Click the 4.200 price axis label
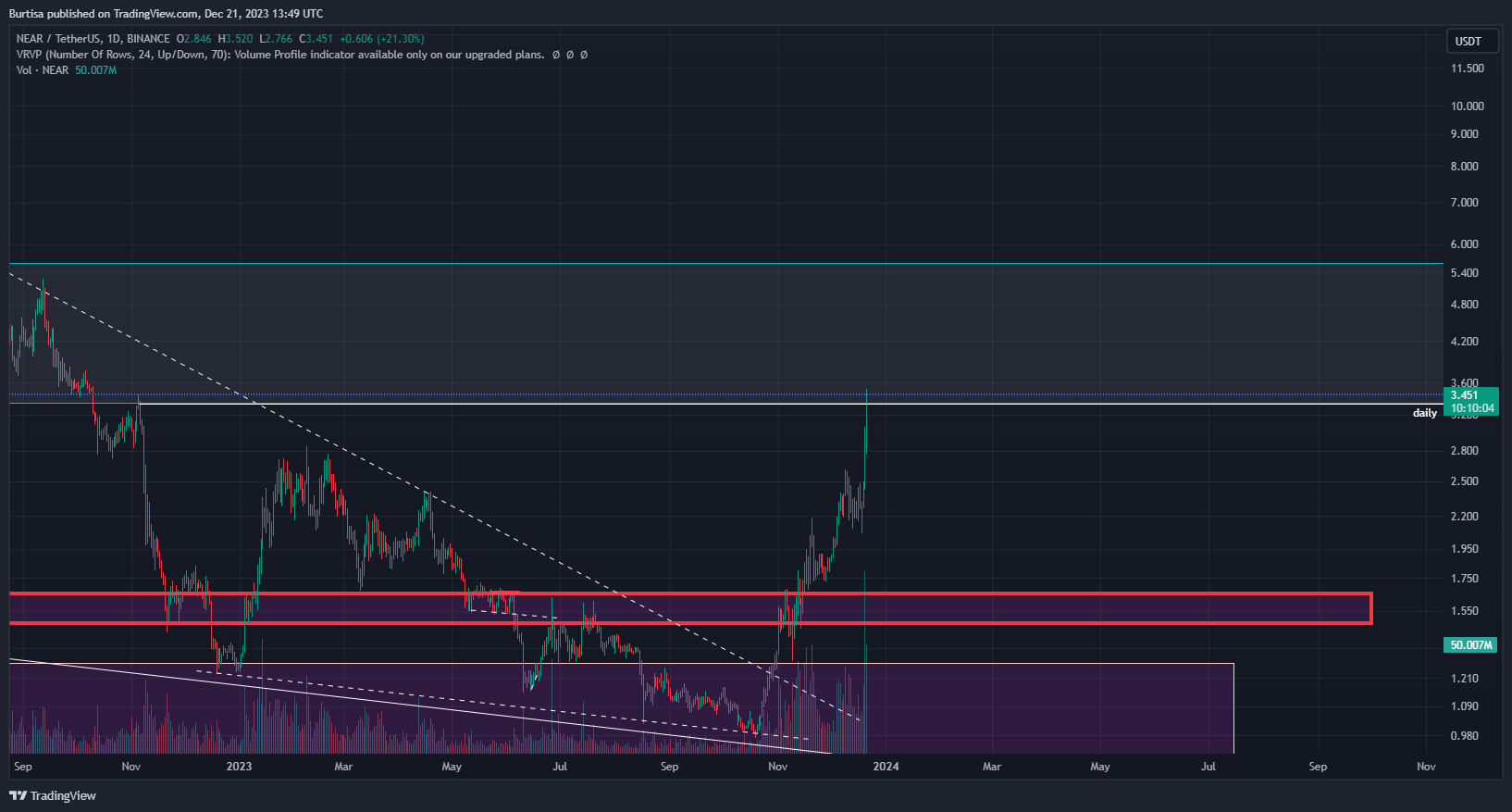This screenshot has height=812, width=1512. tap(1465, 342)
